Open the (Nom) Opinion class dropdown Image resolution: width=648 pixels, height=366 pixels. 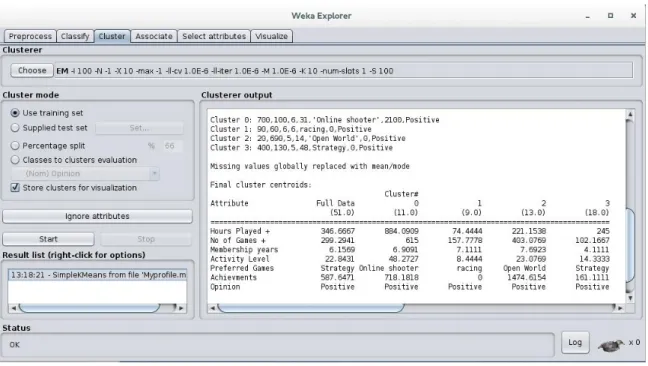86,173
